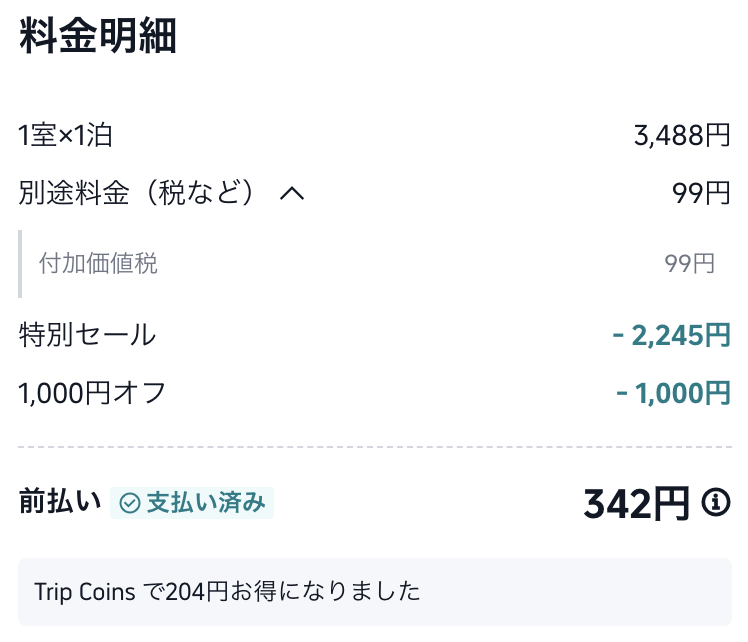The height and width of the screenshot is (642, 748).
Task: Click the 99円 total for 別途料金
Action: 701,193
